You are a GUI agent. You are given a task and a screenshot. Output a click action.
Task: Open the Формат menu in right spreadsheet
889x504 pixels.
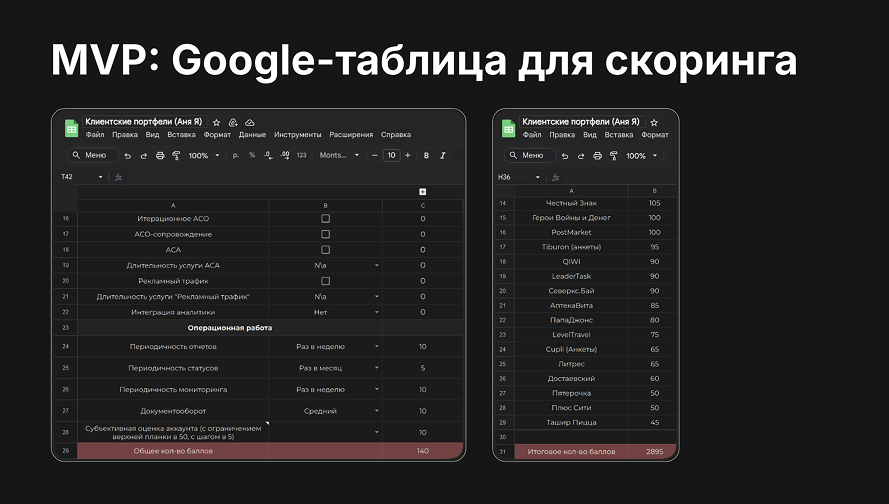coord(655,135)
